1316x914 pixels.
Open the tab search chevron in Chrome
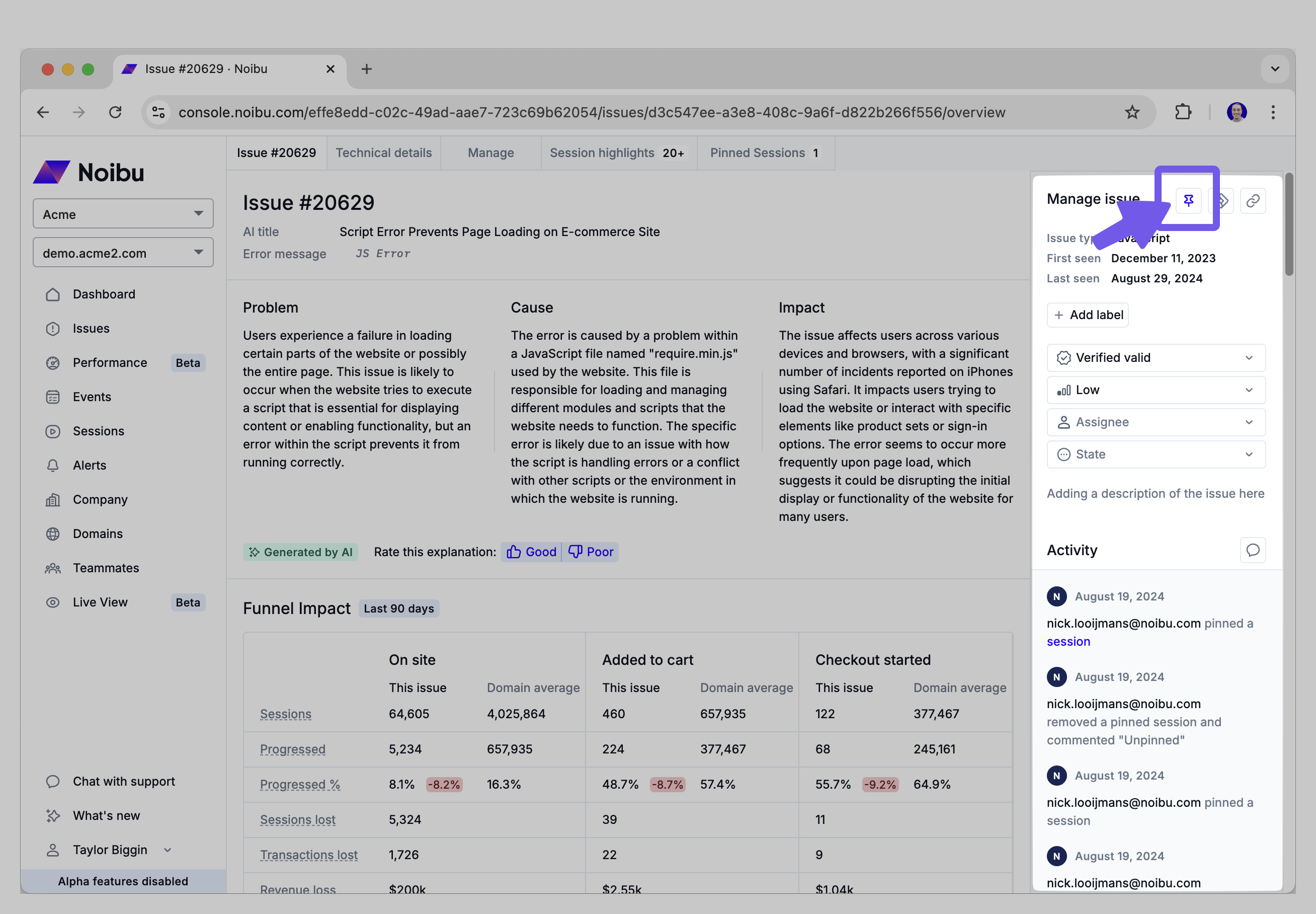[x=1274, y=69]
